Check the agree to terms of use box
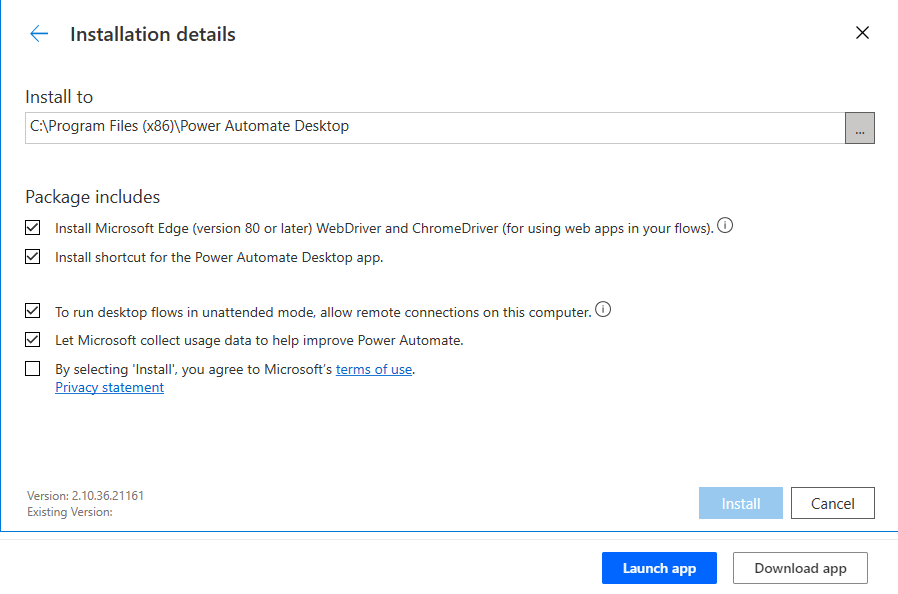 coord(33,368)
